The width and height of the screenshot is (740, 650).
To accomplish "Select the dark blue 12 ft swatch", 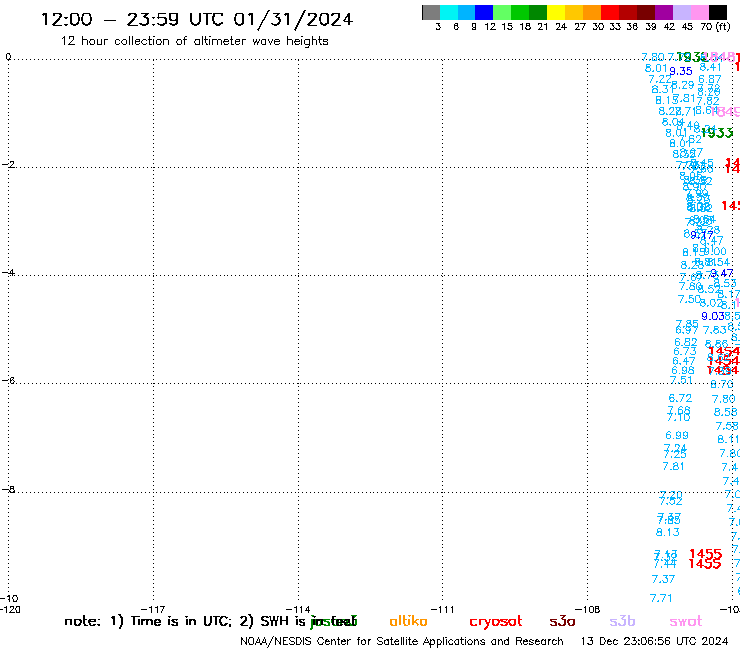I will pyautogui.click(x=485, y=12).
